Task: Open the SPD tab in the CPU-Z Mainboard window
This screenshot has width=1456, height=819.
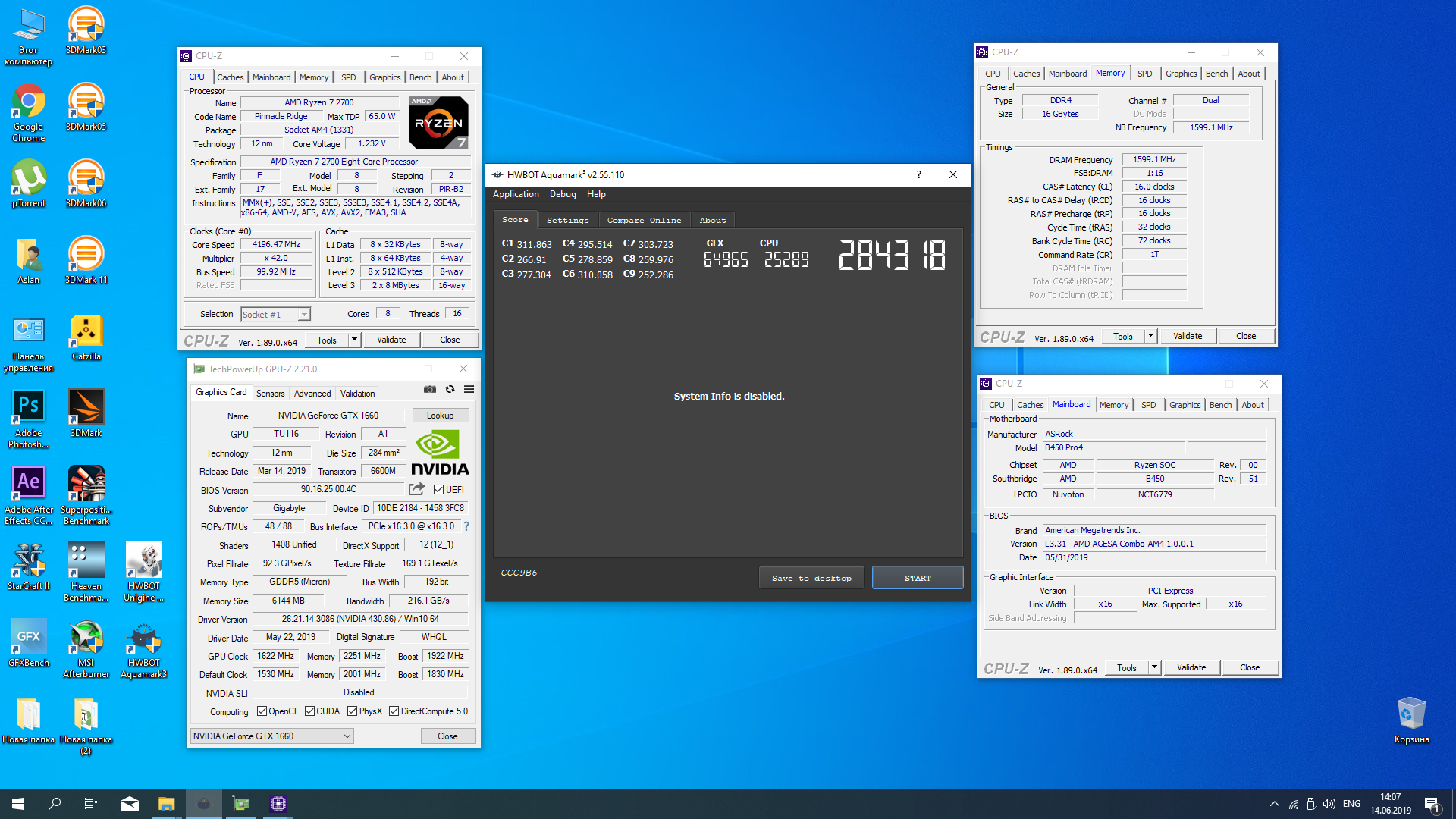Action: (1148, 405)
